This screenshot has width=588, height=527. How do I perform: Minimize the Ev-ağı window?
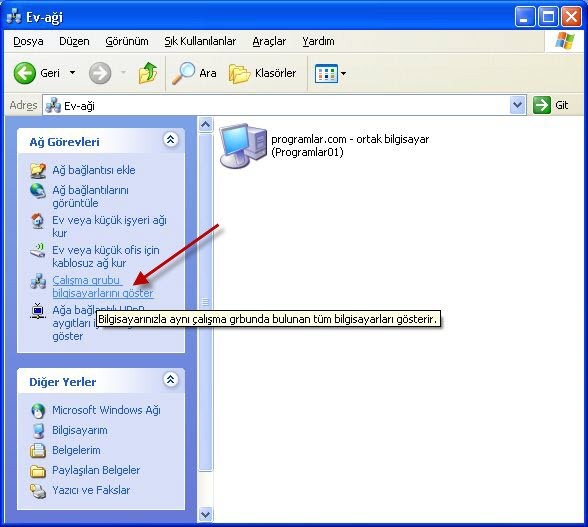pos(525,17)
